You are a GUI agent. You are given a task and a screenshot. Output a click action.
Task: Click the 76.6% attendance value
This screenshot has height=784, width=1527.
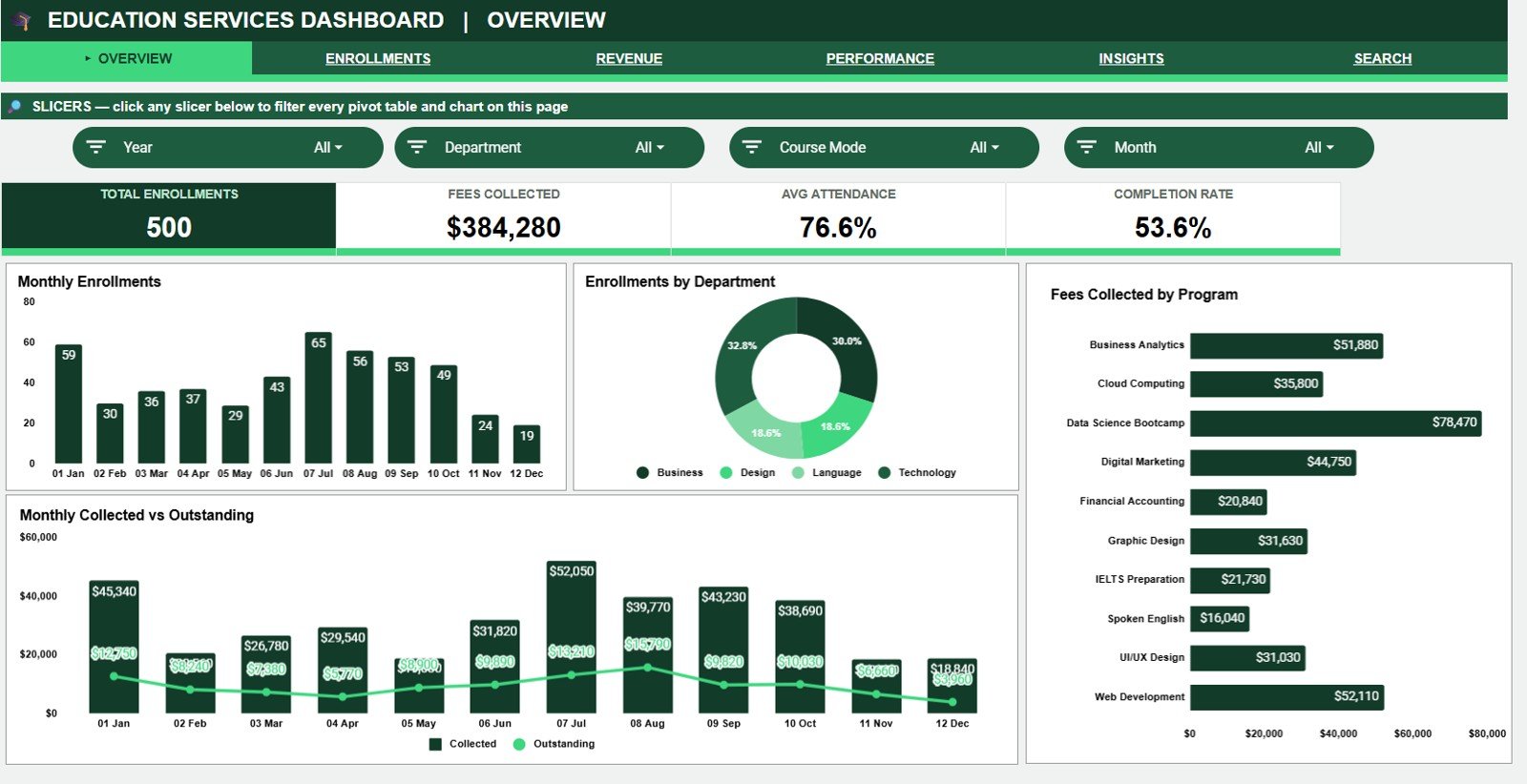point(838,227)
